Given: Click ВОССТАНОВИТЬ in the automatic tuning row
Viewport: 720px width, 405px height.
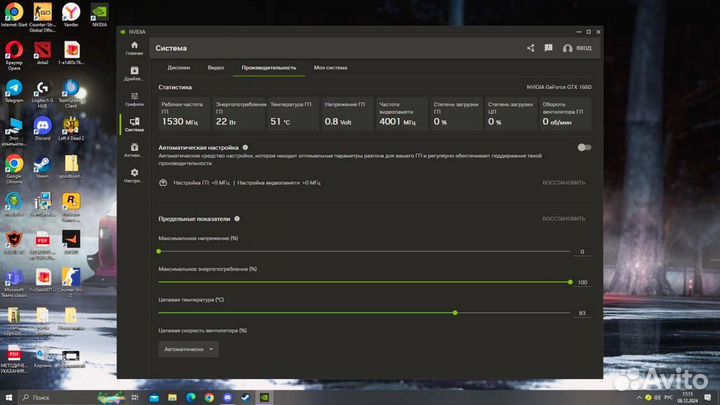Looking at the screenshot, I should click(x=563, y=183).
